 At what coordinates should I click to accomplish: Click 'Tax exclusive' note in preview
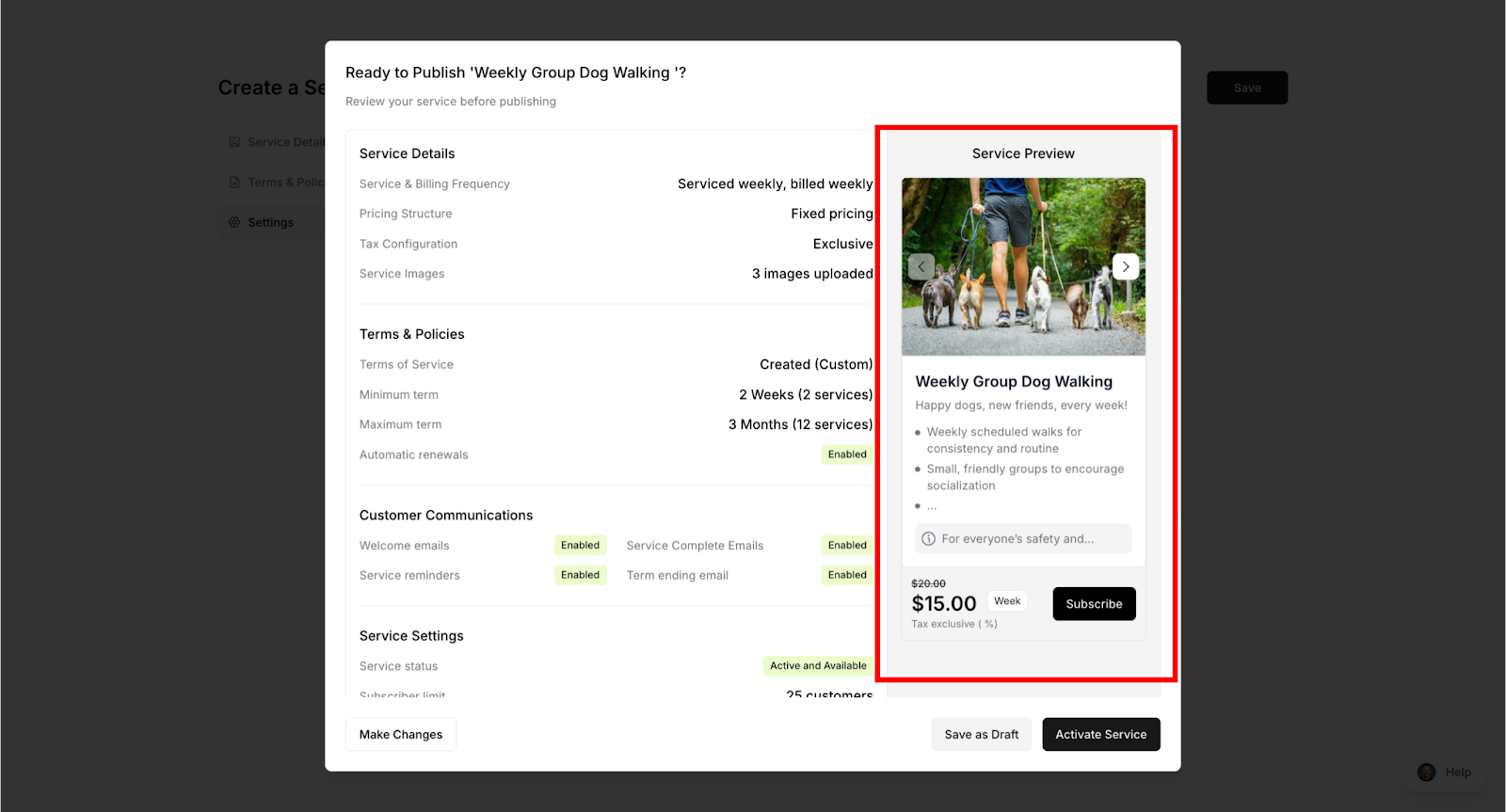954,624
